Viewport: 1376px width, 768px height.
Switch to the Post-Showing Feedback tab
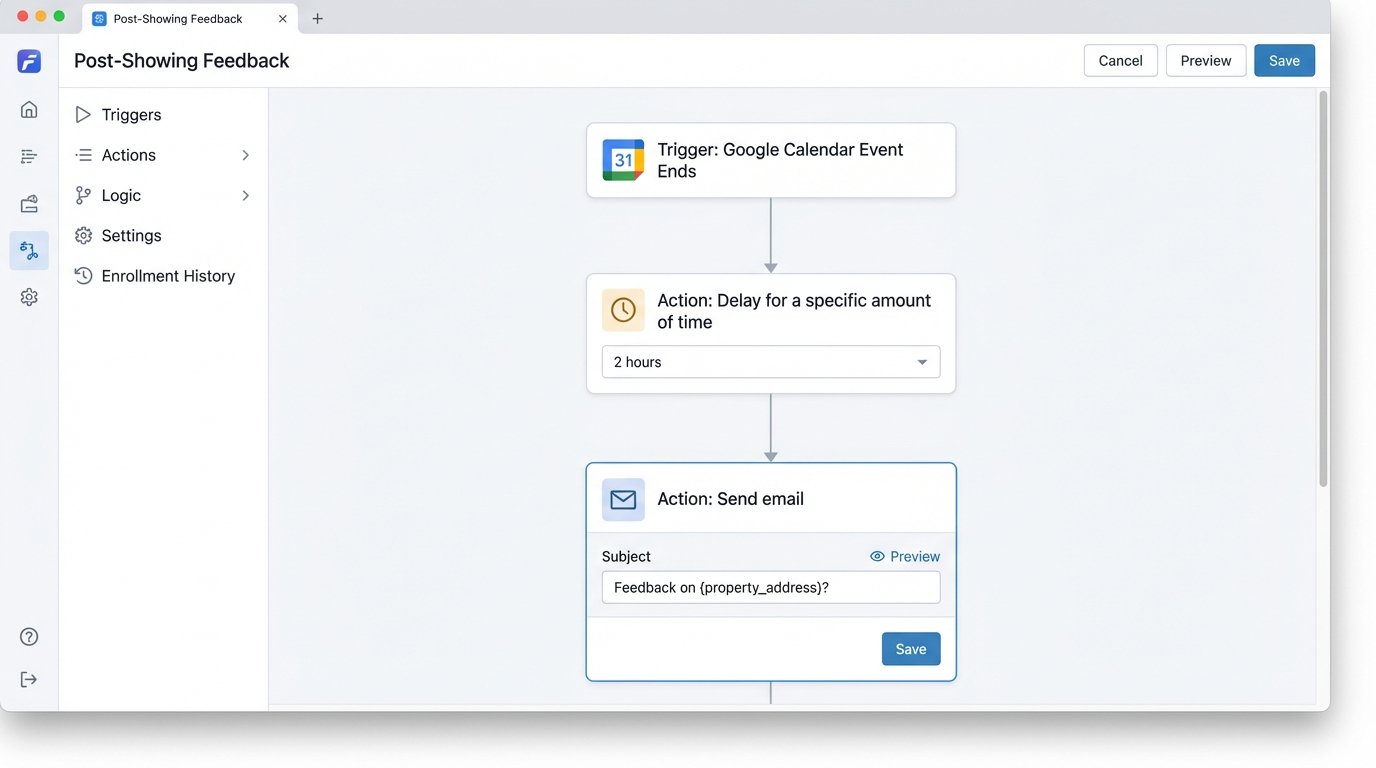[x=177, y=18]
